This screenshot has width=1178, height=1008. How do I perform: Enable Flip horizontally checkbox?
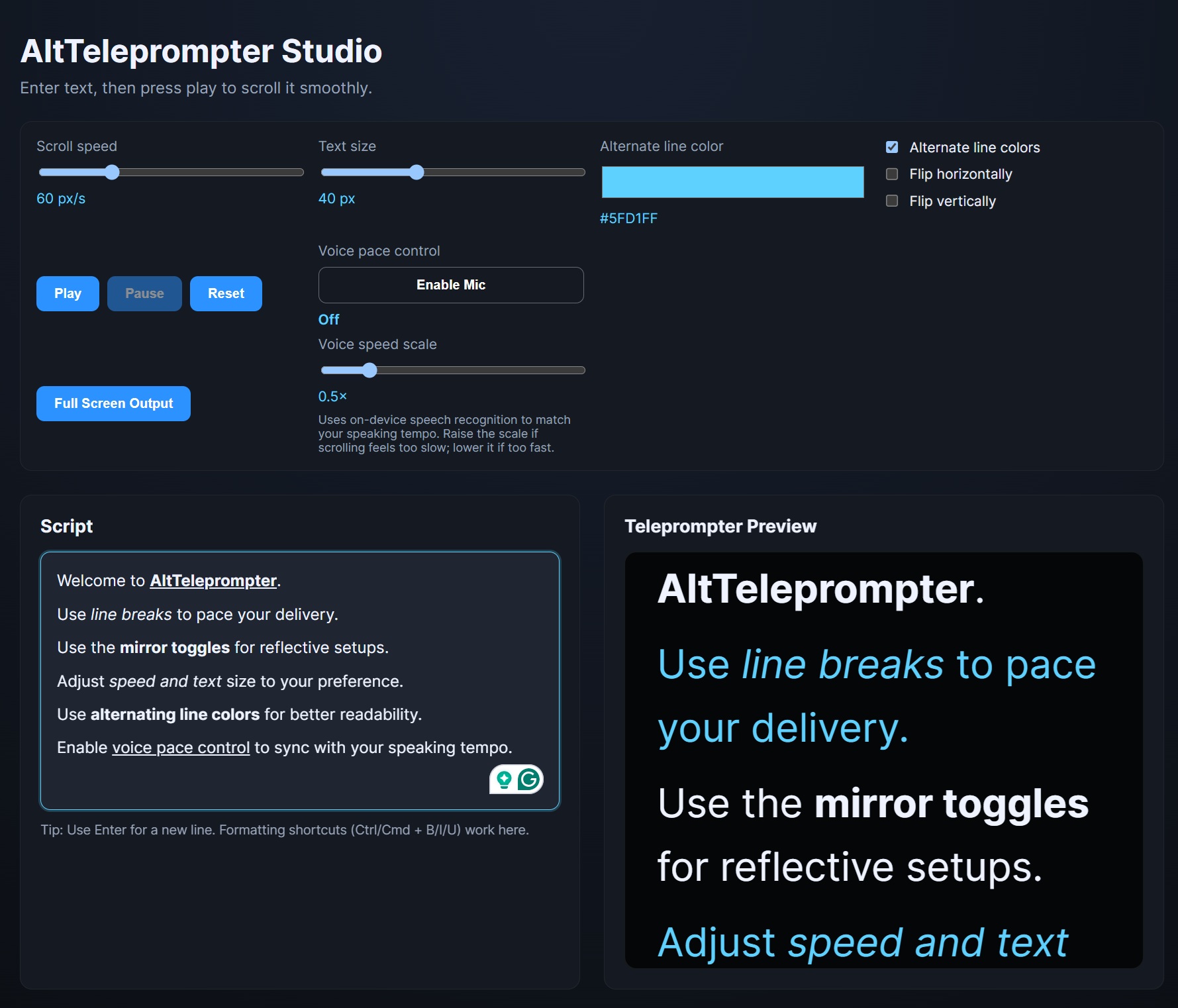(892, 174)
